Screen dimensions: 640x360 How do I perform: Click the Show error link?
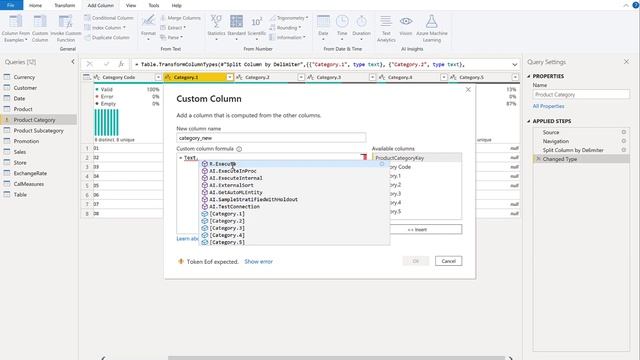(258, 262)
